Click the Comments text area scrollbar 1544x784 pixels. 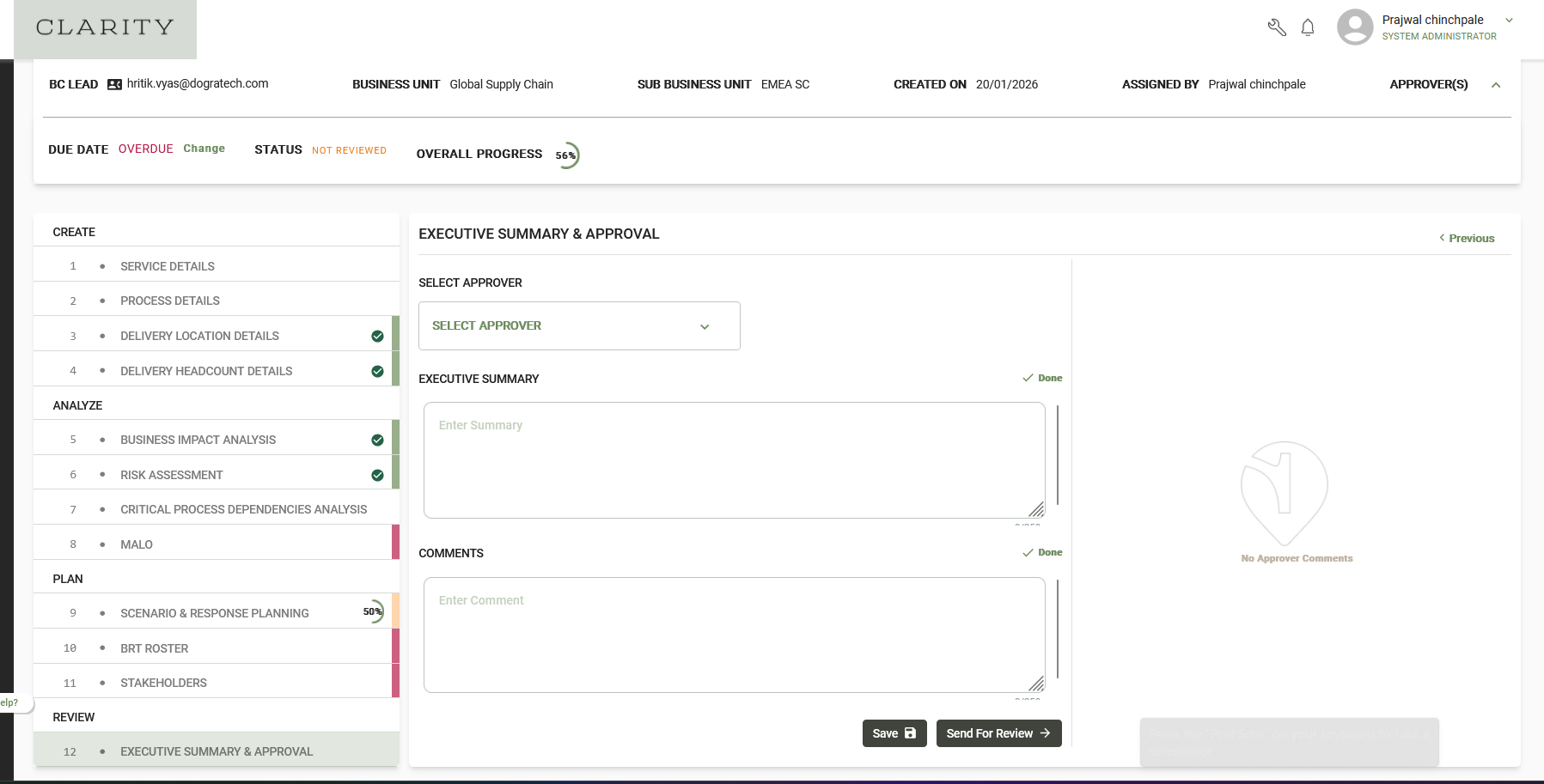1058,629
